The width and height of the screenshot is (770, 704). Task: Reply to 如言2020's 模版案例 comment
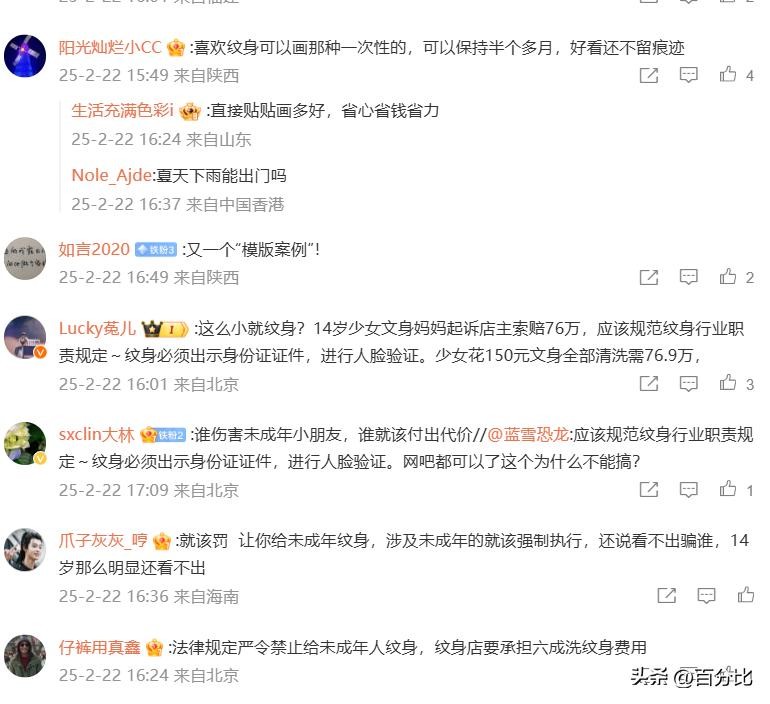click(688, 277)
